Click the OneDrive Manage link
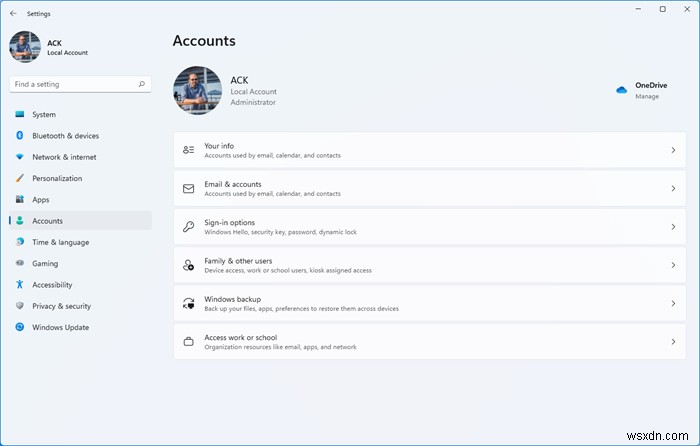Image resolution: width=700 pixels, height=446 pixels. click(x=647, y=96)
